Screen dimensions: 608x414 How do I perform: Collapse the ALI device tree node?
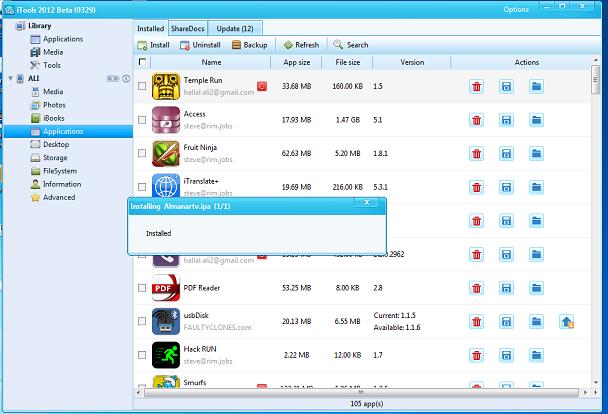[x=10, y=78]
